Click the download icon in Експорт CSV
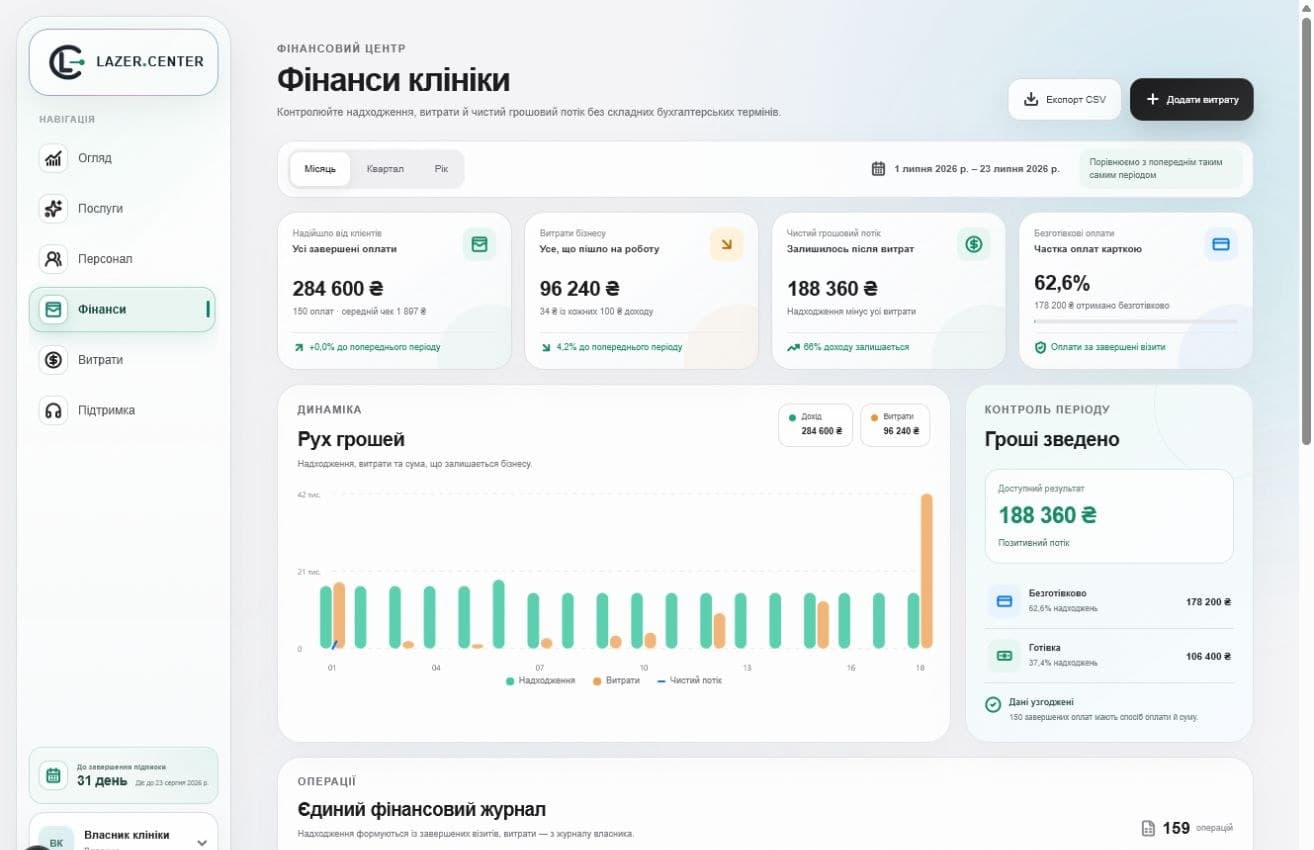The width and height of the screenshot is (1314, 850). [x=1031, y=99]
